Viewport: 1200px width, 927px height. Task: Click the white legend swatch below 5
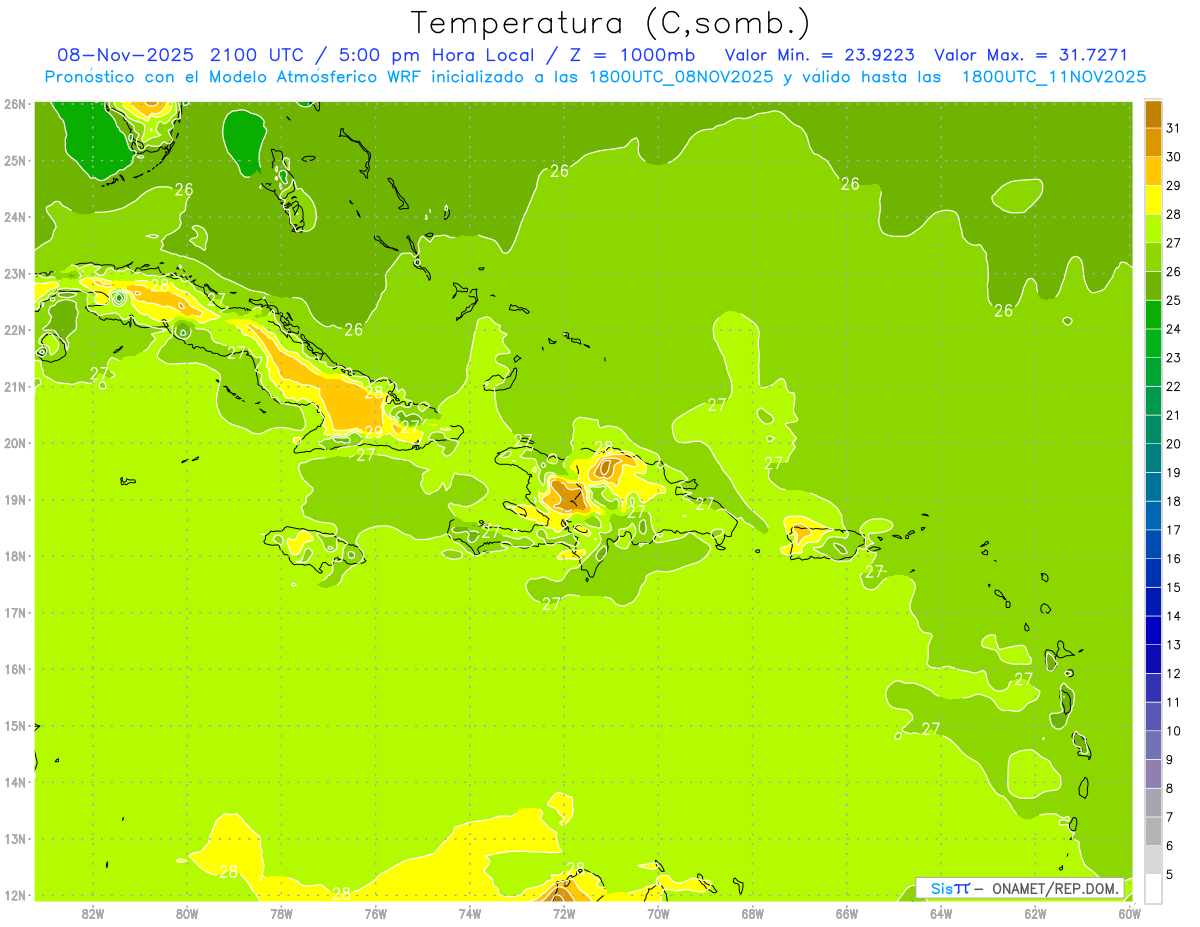point(1153,887)
